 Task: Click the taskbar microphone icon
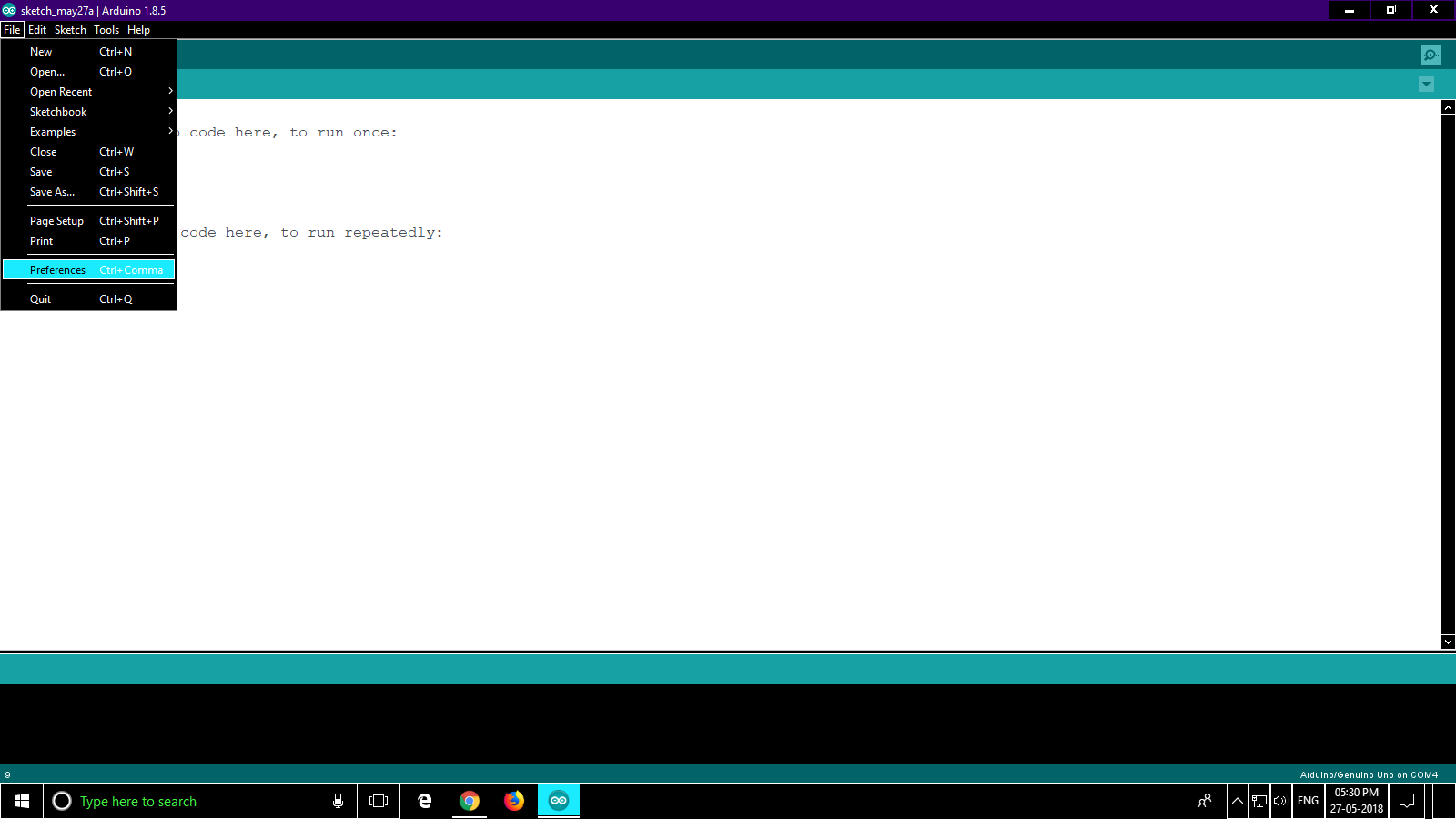point(338,801)
